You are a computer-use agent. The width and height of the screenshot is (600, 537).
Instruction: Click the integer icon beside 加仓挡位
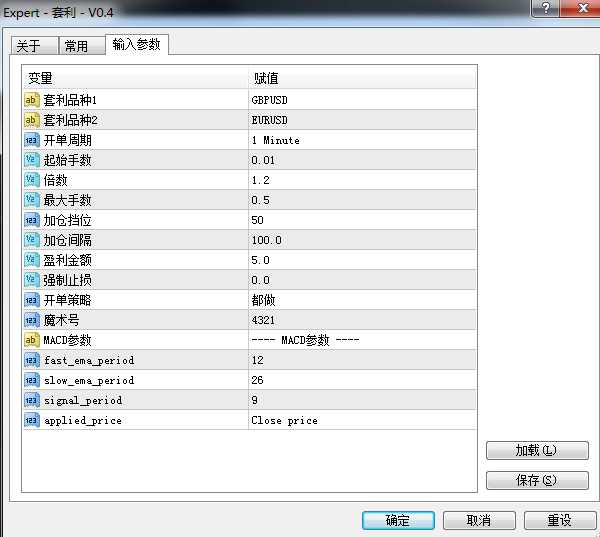click(31, 220)
